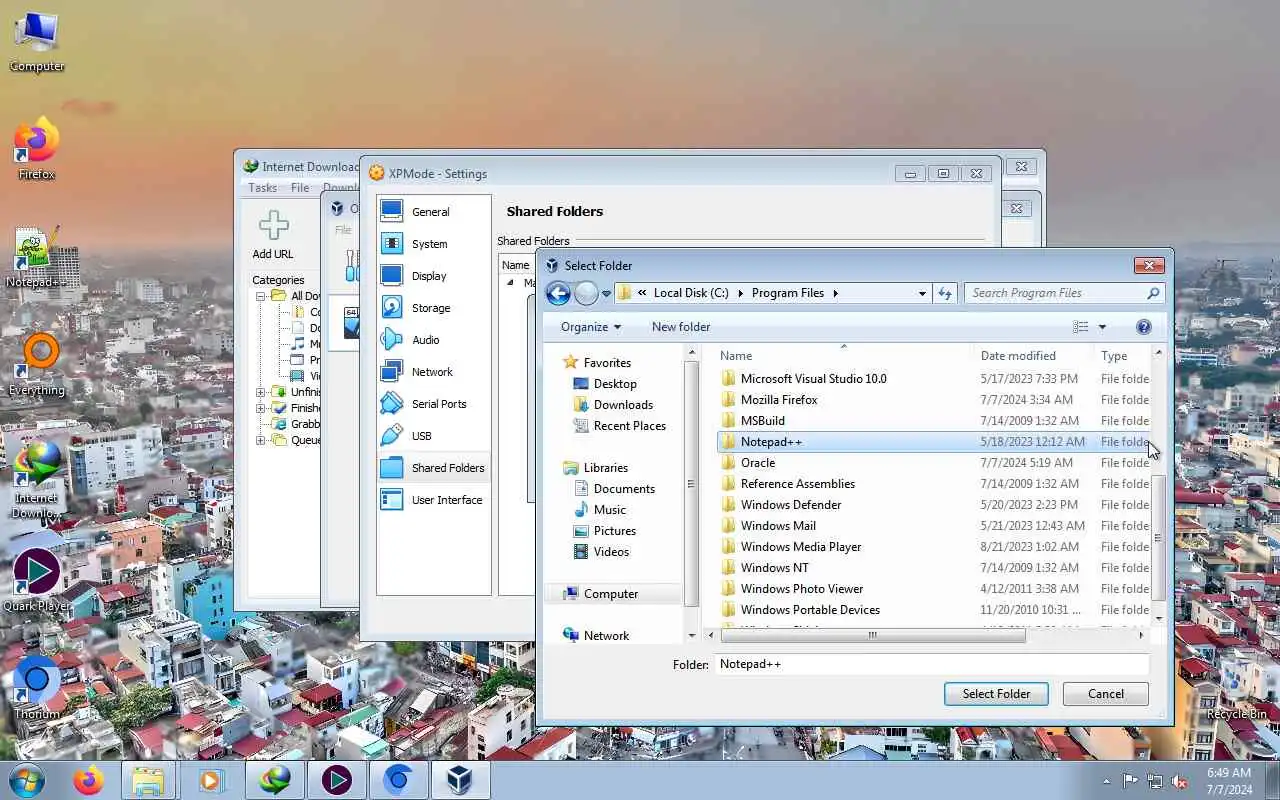Image resolution: width=1280 pixels, height=800 pixels.
Task: Click the Folder name input field
Action: [x=931, y=664]
